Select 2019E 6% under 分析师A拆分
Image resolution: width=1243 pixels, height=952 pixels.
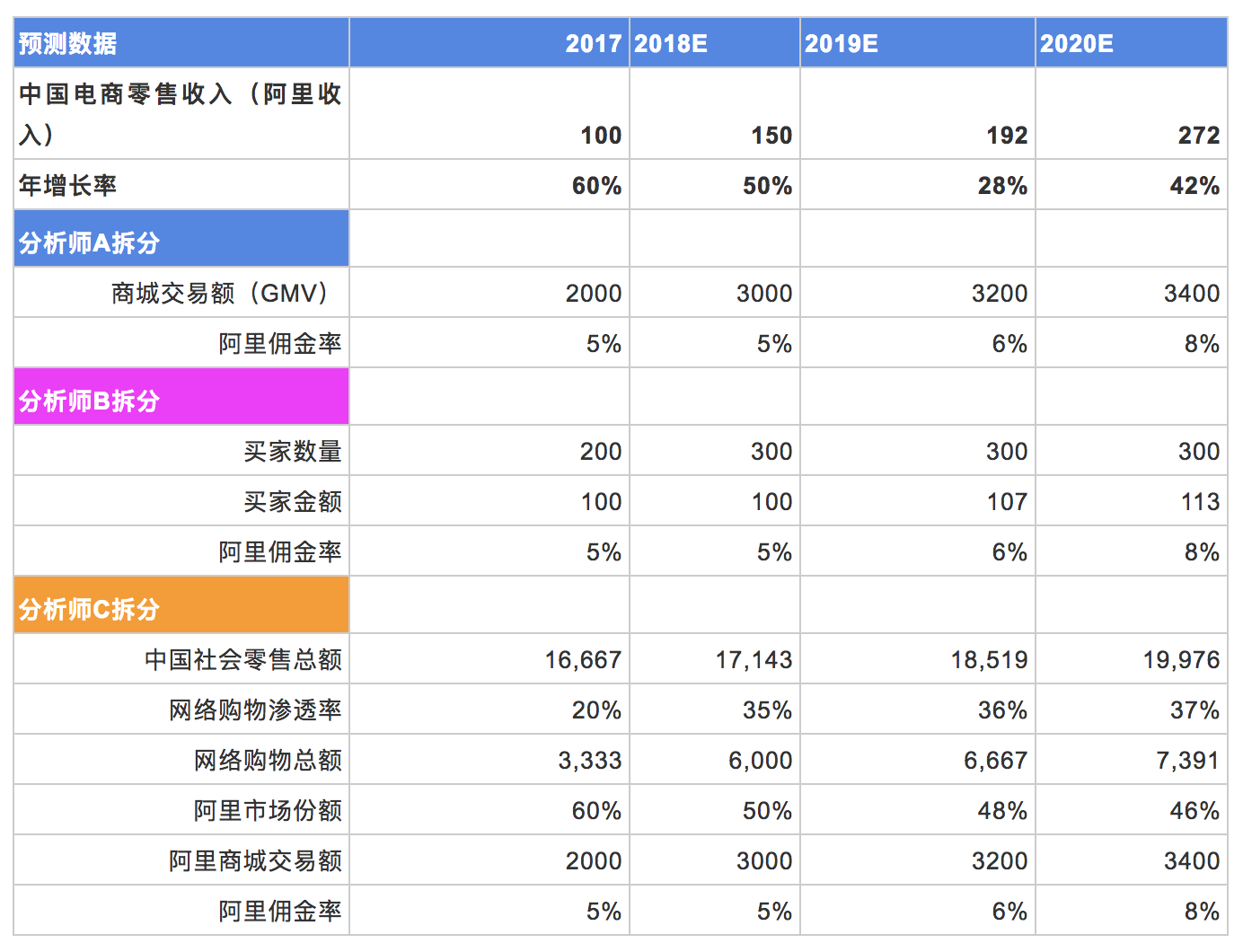[x=1009, y=344]
